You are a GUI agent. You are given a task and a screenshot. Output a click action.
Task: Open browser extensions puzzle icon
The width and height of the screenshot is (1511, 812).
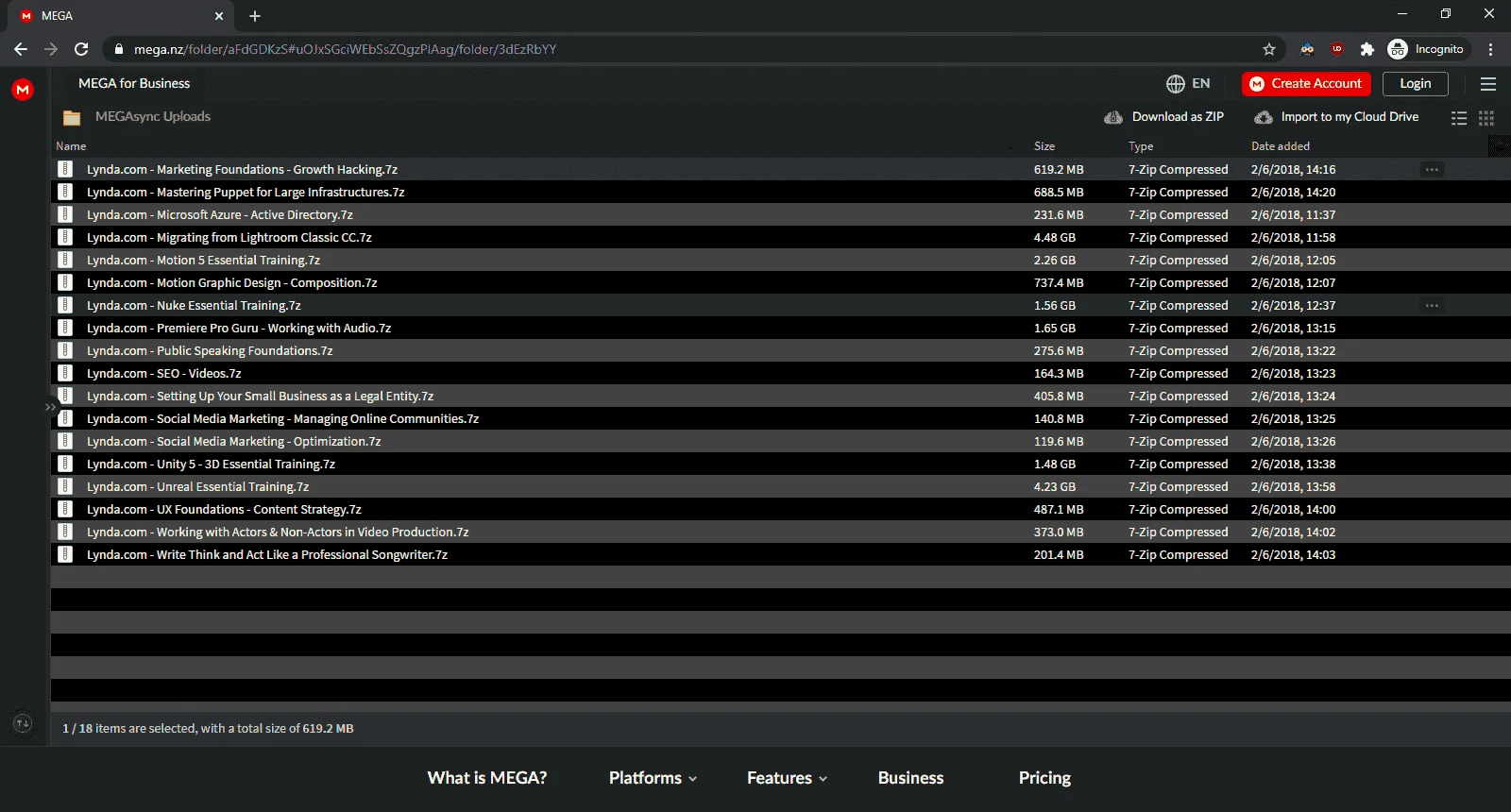pyautogui.click(x=1367, y=49)
